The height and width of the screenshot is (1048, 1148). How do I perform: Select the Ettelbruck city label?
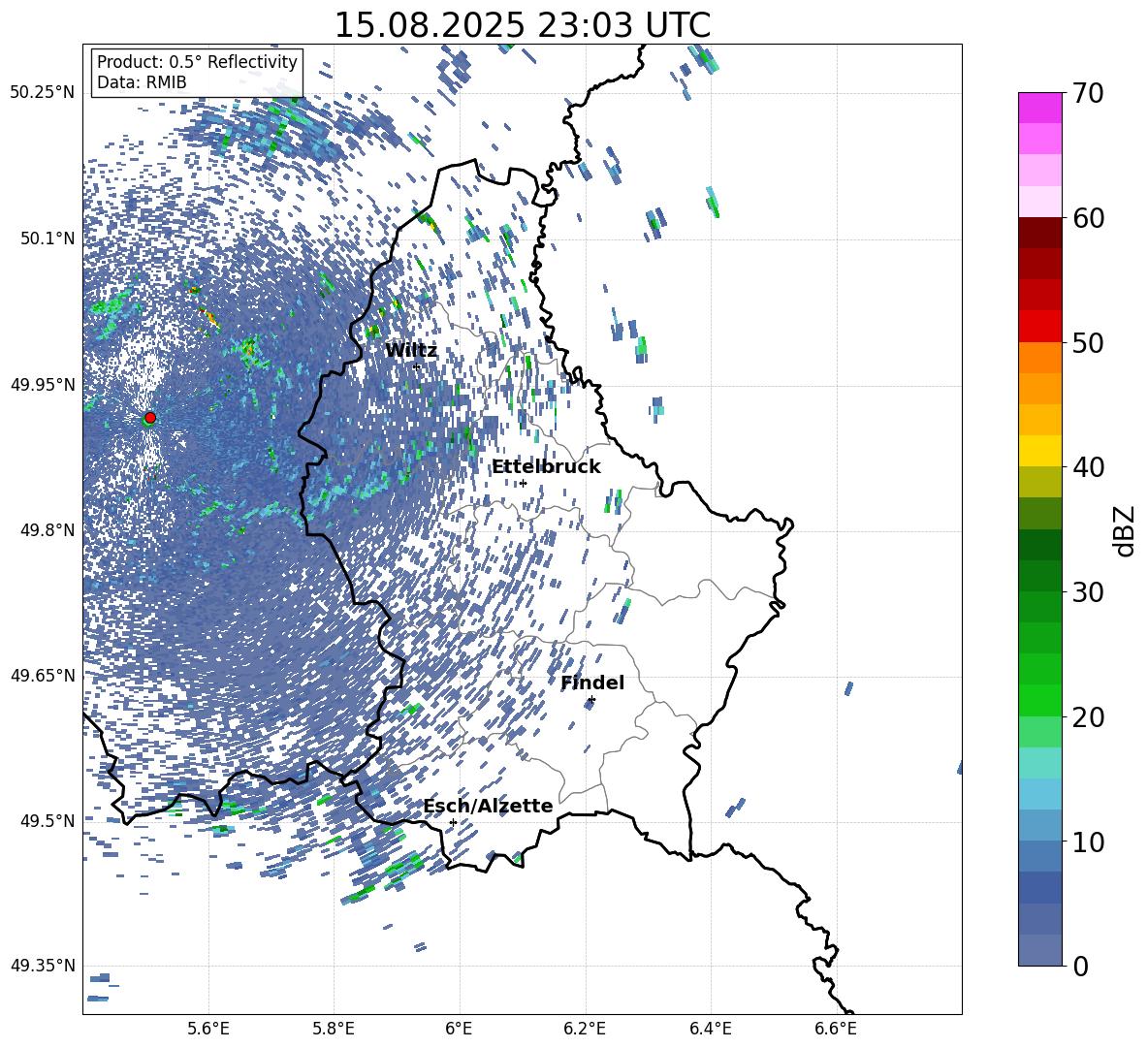(x=546, y=467)
